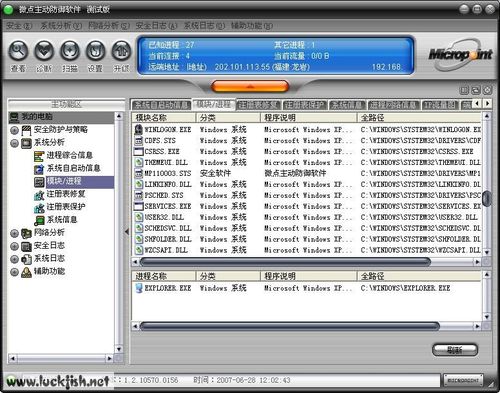Click the first small panel icon above tabs
This screenshot has width=500, height=393.
464,90
